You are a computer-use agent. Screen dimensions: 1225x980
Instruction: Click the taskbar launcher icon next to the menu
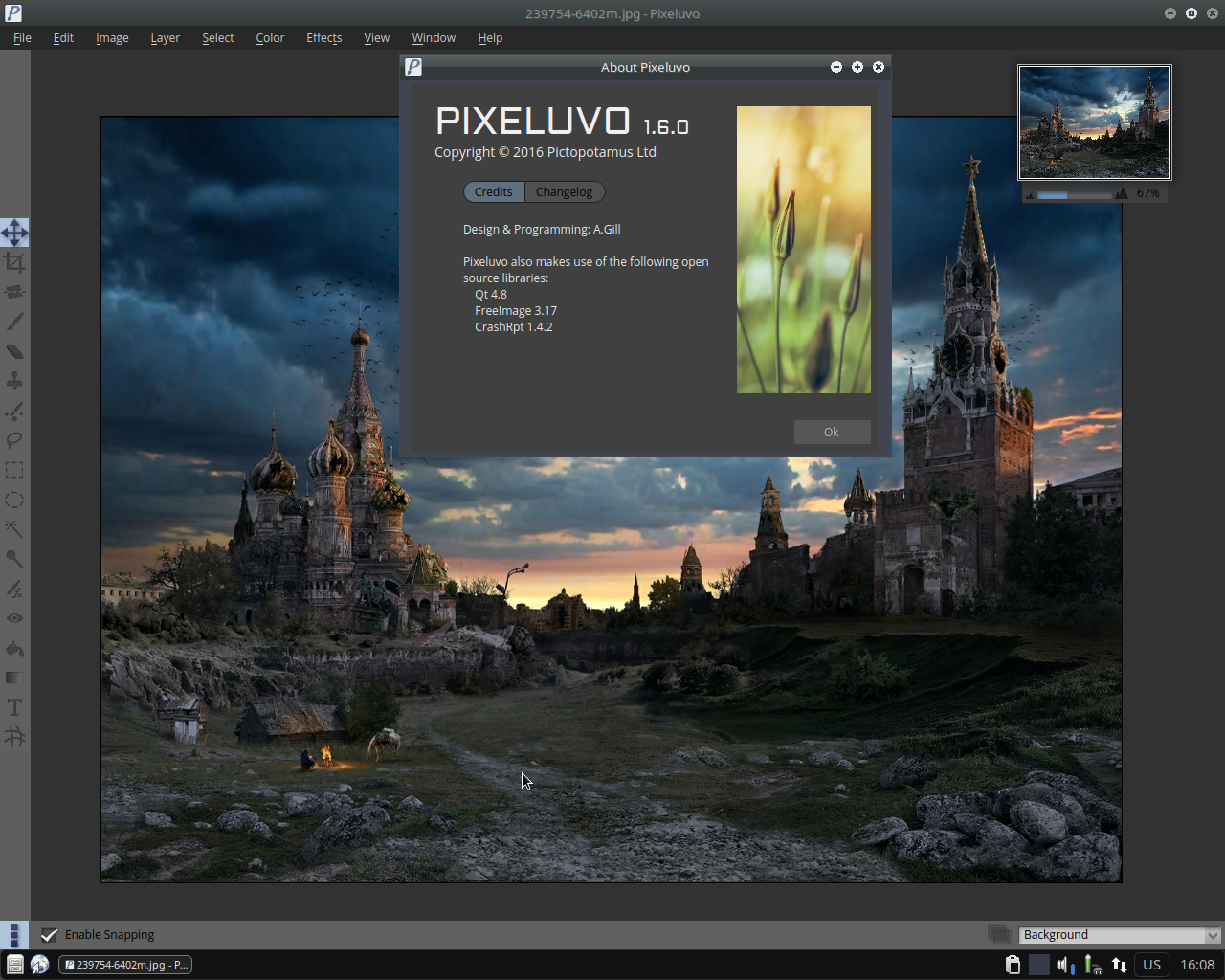coord(40,965)
